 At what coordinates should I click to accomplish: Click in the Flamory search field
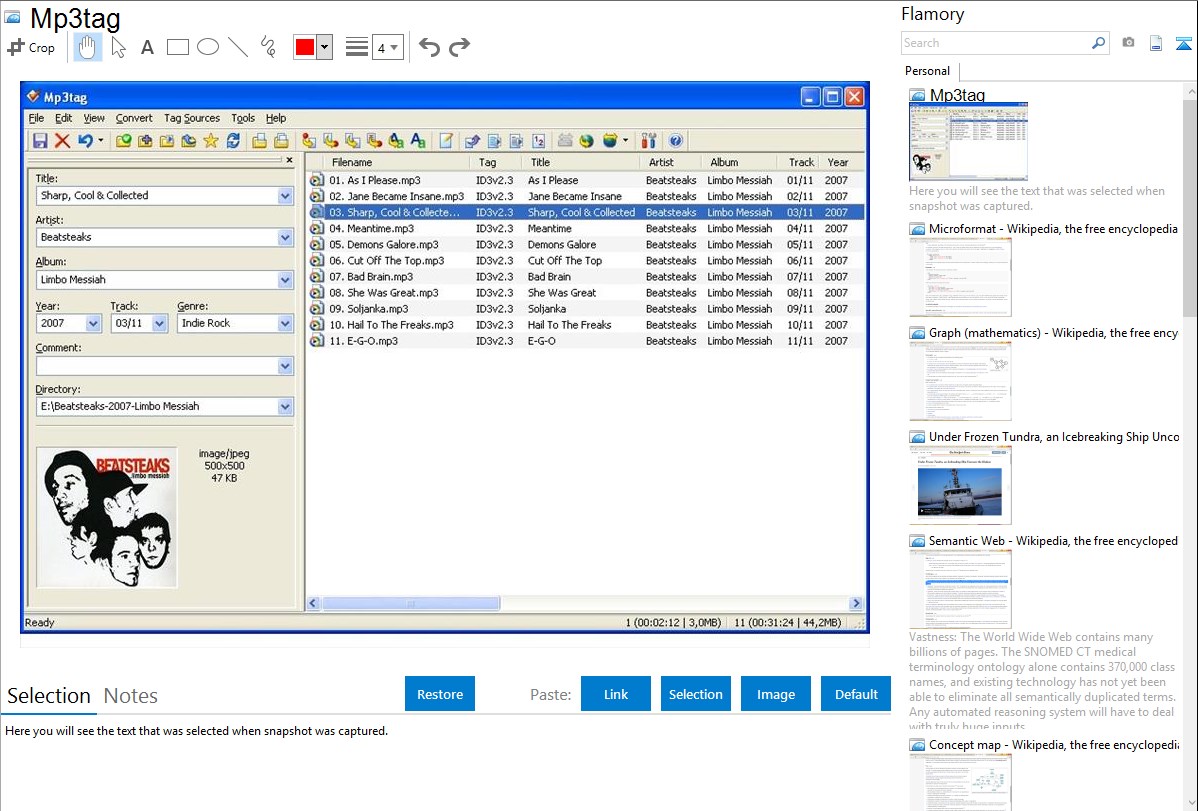(x=995, y=43)
